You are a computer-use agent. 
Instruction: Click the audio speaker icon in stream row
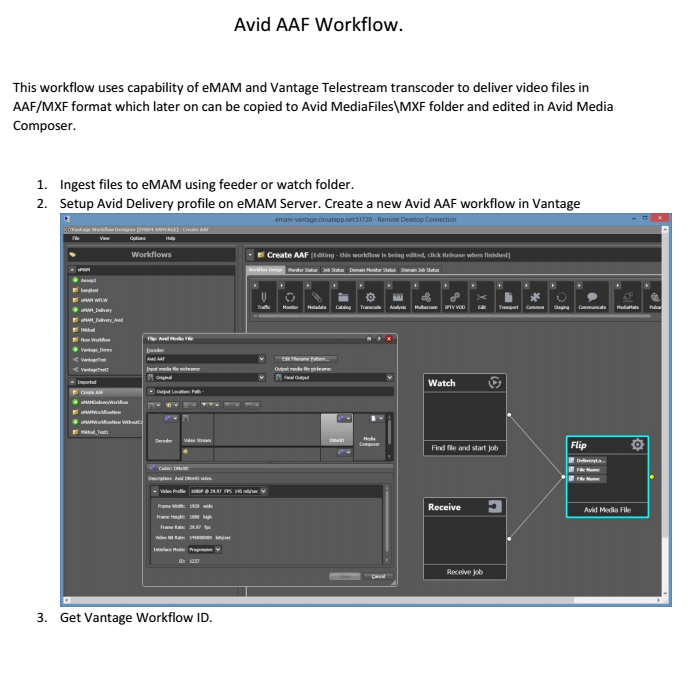point(185,452)
